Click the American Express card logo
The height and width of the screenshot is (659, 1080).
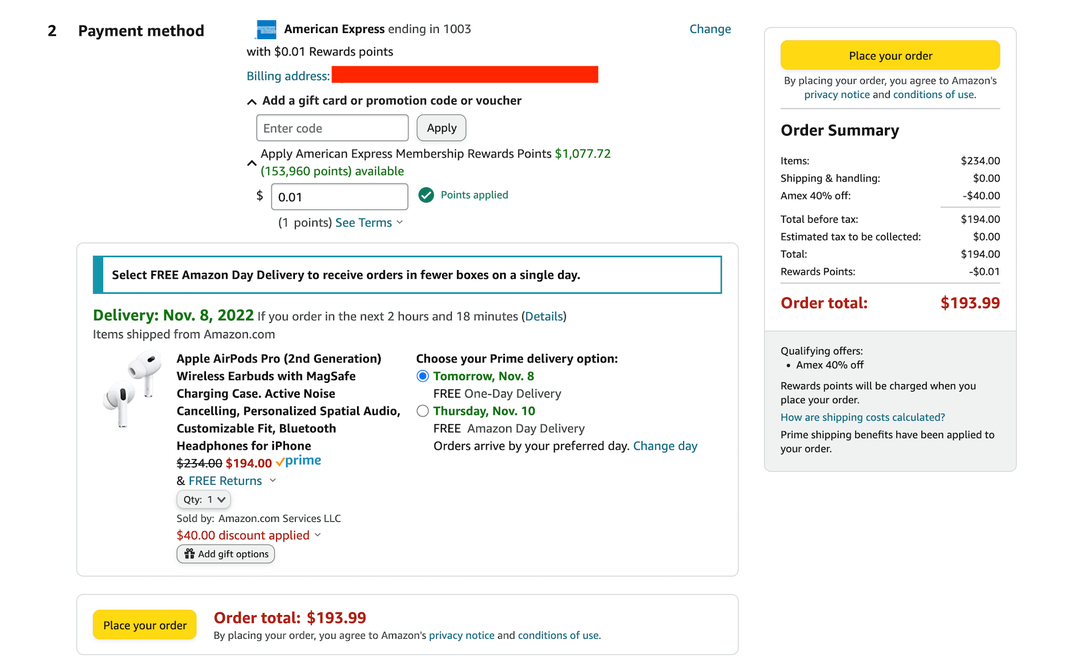click(265, 29)
